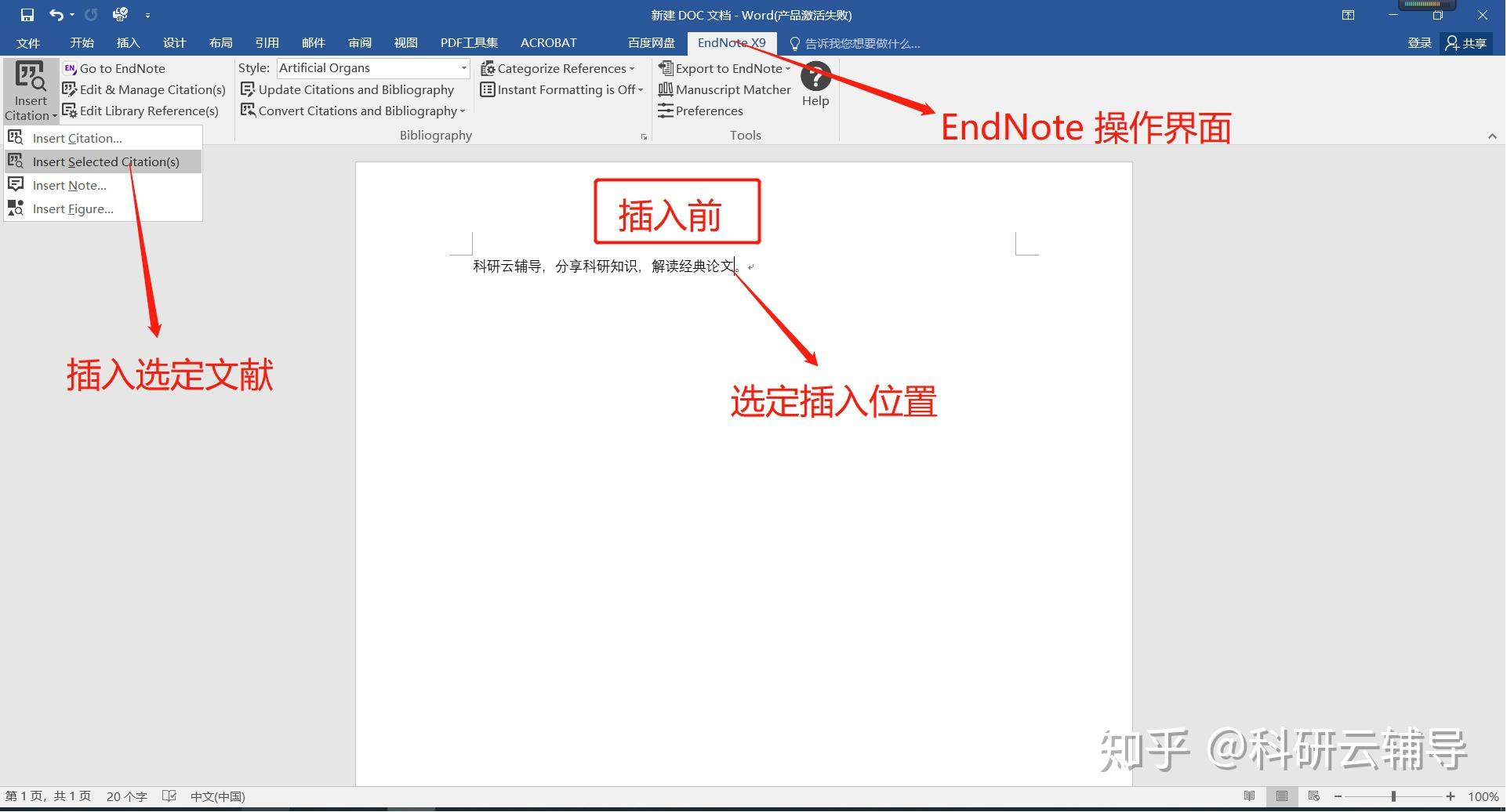Click the zoom slider handle

pos(1393,796)
